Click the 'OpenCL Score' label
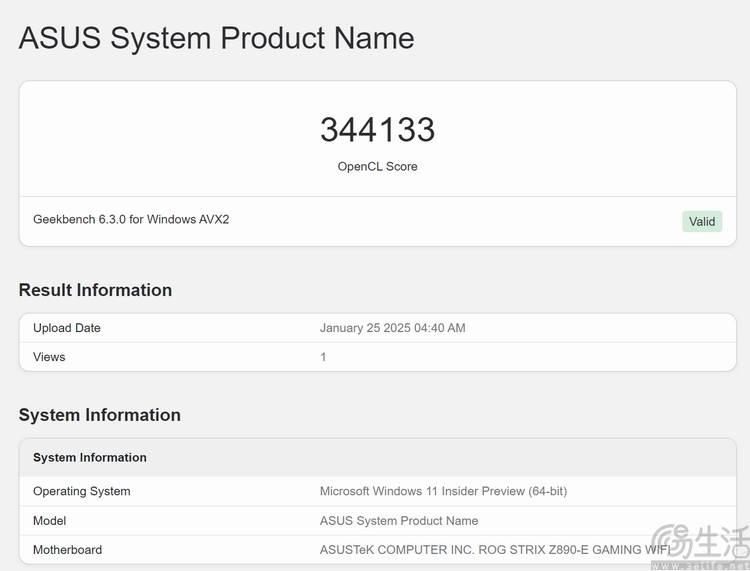The height and width of the screenshot is (571, 750). [377, 166]
